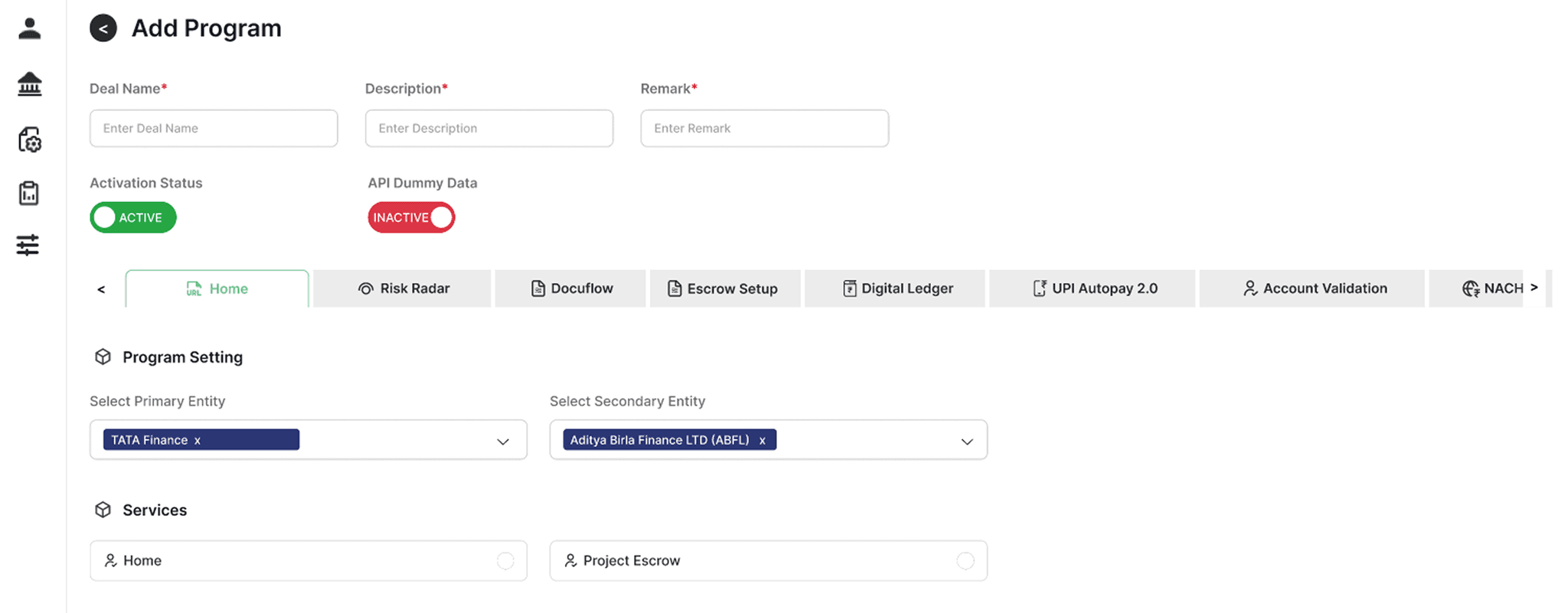Expand the Select Secondary Entity dropdown
The width and height of the screenshot is (1568, 613).
pos(967,442)
